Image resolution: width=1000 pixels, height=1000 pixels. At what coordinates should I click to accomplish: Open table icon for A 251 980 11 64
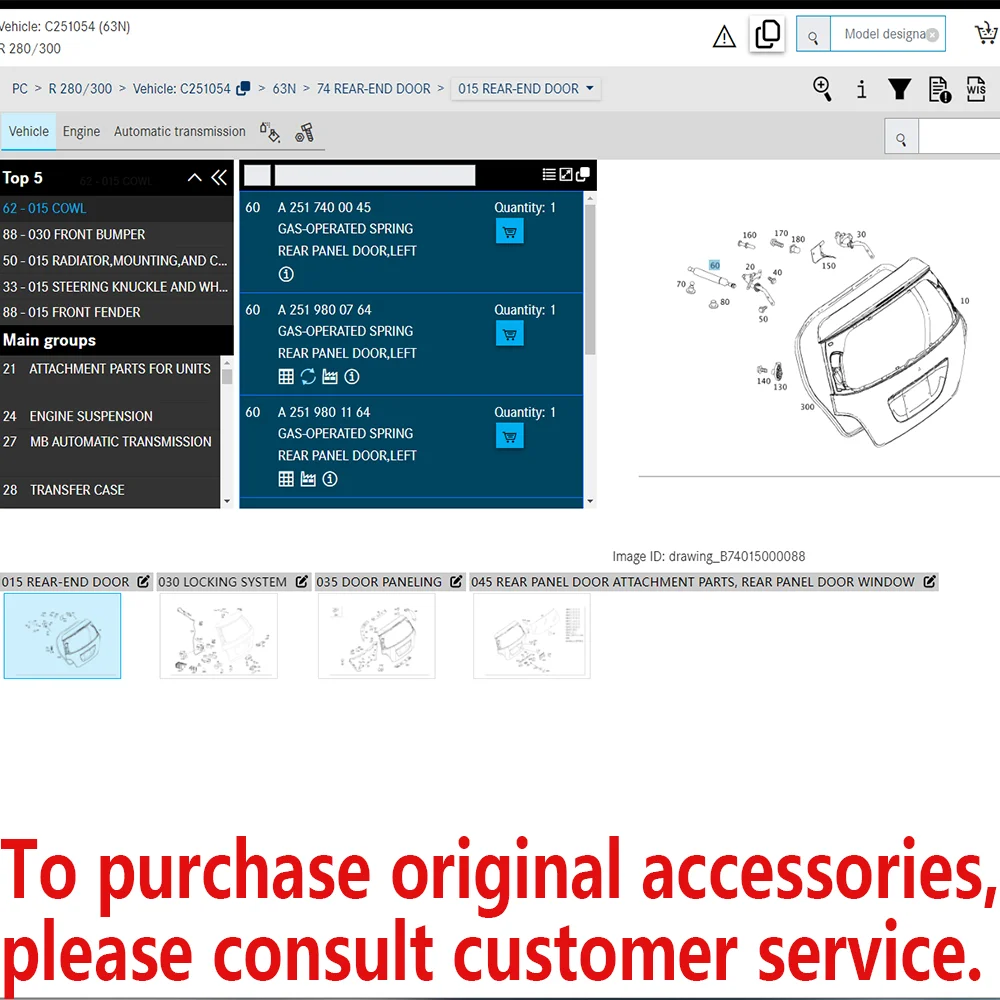tap(286, 479)
